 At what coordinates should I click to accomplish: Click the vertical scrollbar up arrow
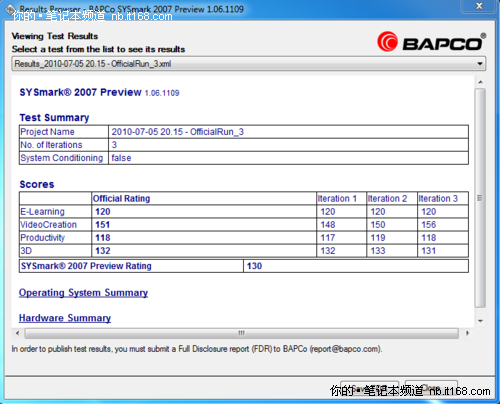(480, 82)
